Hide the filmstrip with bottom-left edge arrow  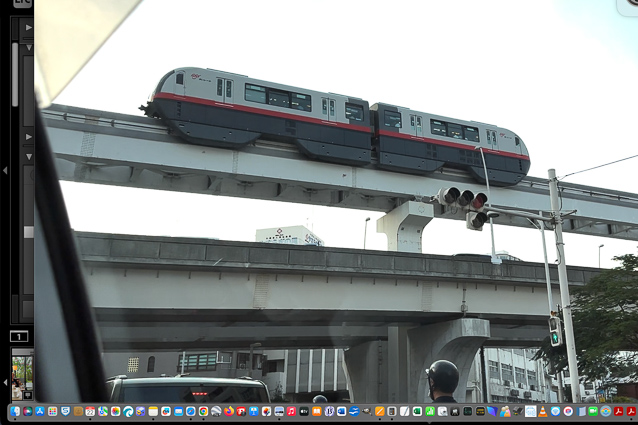5,382
